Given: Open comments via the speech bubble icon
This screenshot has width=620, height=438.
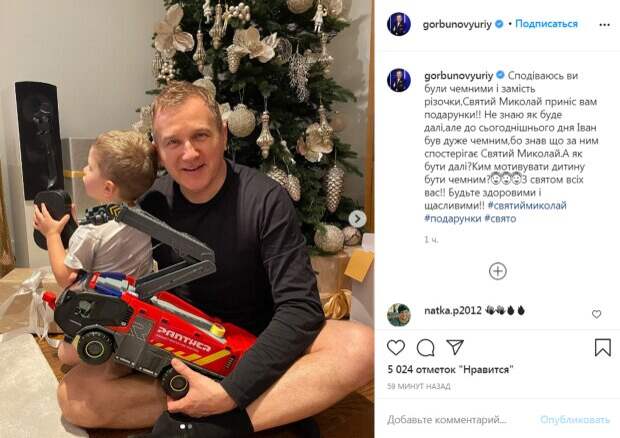Looking at the screenshot, I should (425, 348).
